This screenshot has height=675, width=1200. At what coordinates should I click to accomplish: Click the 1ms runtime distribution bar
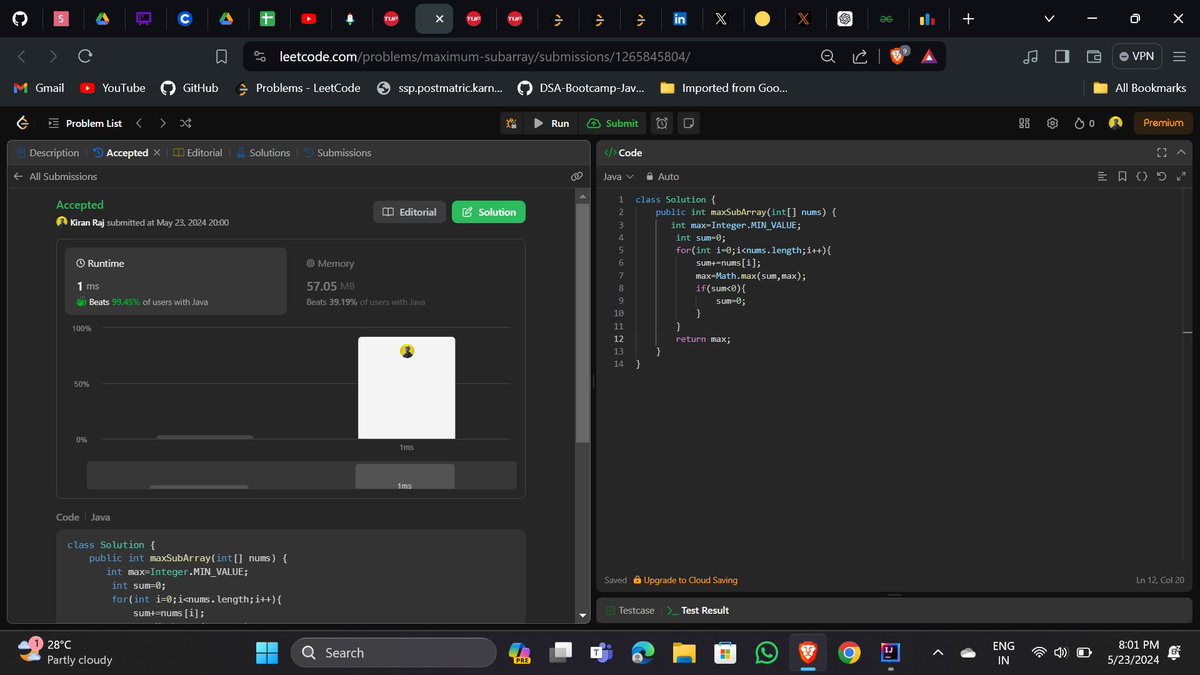click(x=406, y=388)
